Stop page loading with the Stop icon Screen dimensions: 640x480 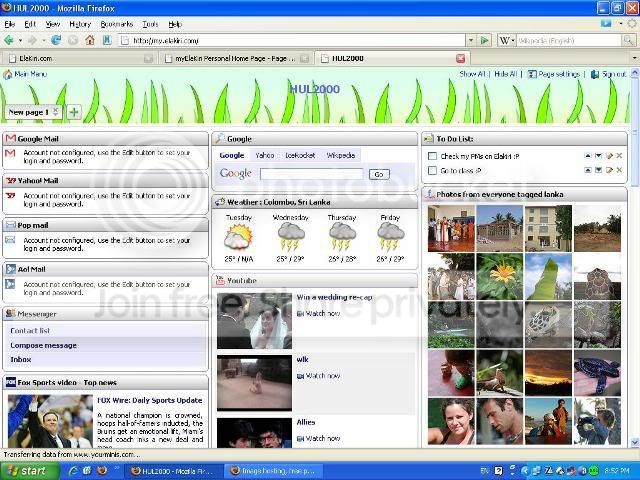tap(73, 40)
